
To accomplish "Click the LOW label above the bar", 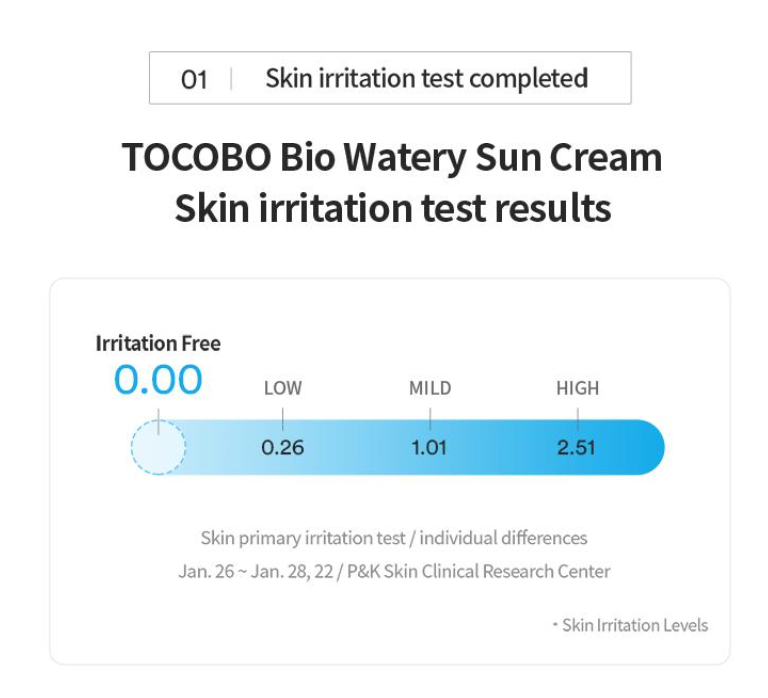I will [x=283, y=388].
